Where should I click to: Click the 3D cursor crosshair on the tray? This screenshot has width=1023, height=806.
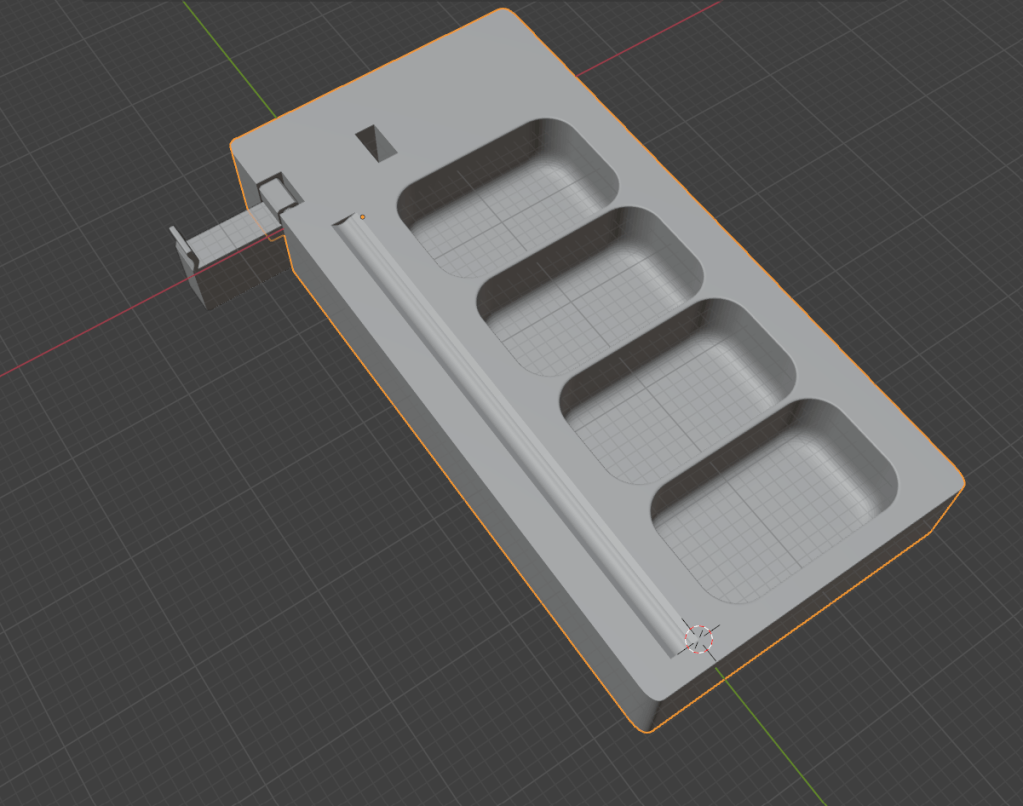point(700,637)
